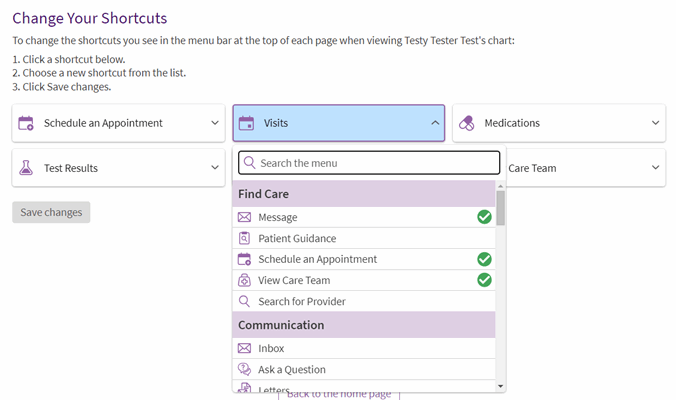Viewport: 676px width, 400px height.
Task: Click the Inbox envelope icon
Action: pos(244,348)
